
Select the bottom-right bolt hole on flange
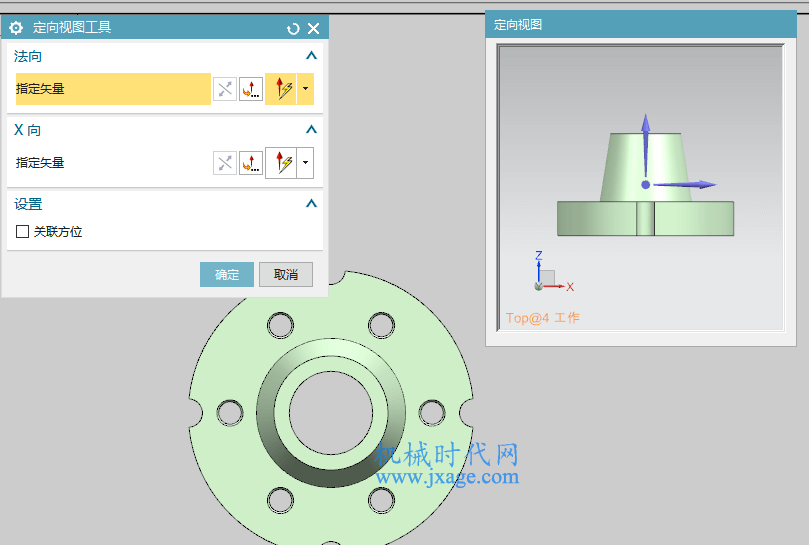(381, 500)
